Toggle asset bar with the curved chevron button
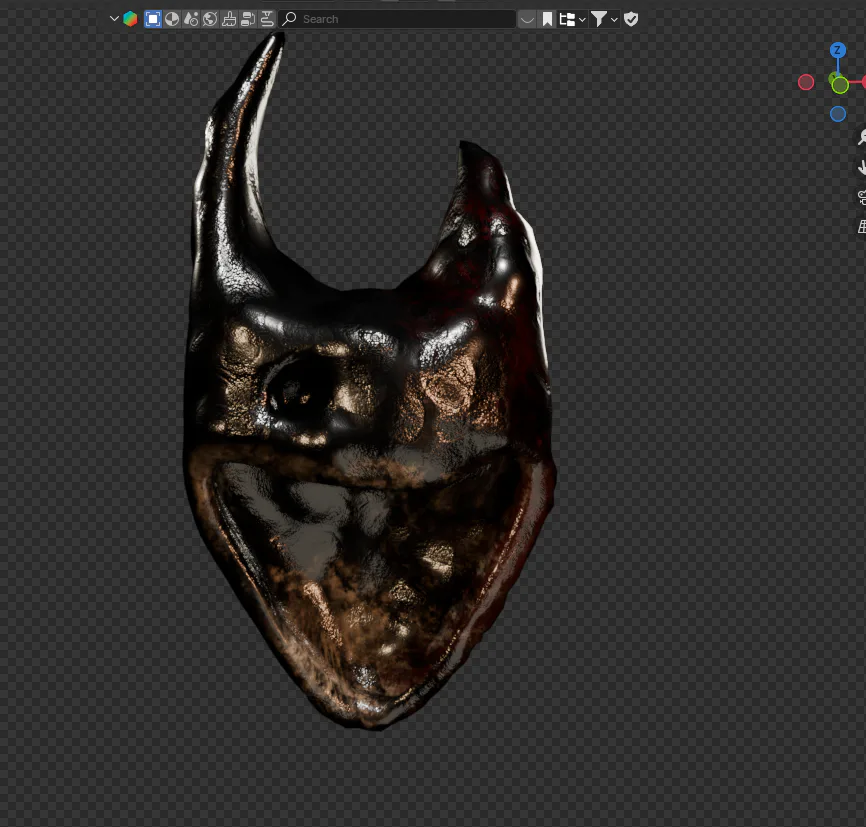The image size is (866, 827). coord(527,19)
